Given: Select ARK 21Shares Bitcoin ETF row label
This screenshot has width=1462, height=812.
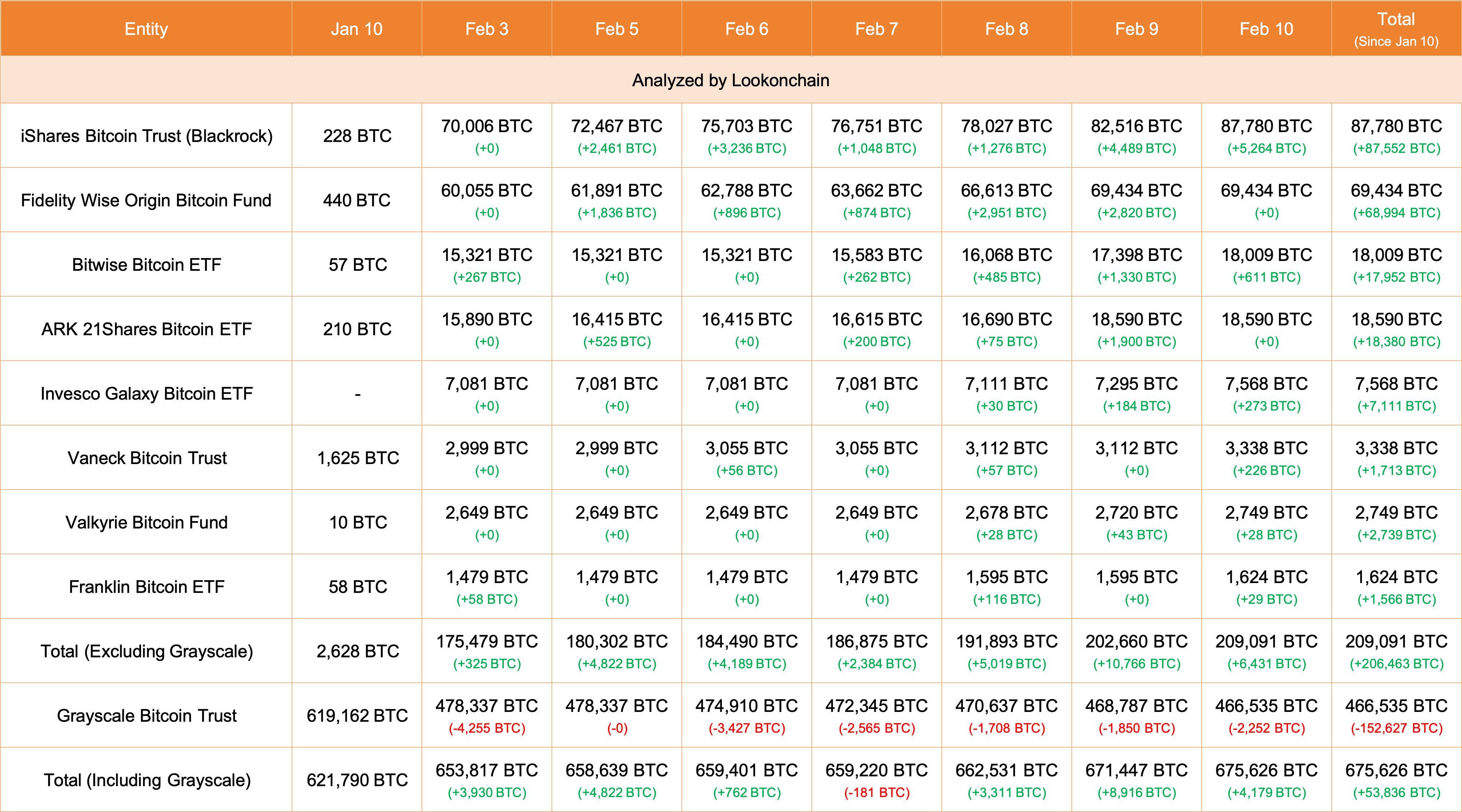Looking at the screenshot, I should coord(146,329).
